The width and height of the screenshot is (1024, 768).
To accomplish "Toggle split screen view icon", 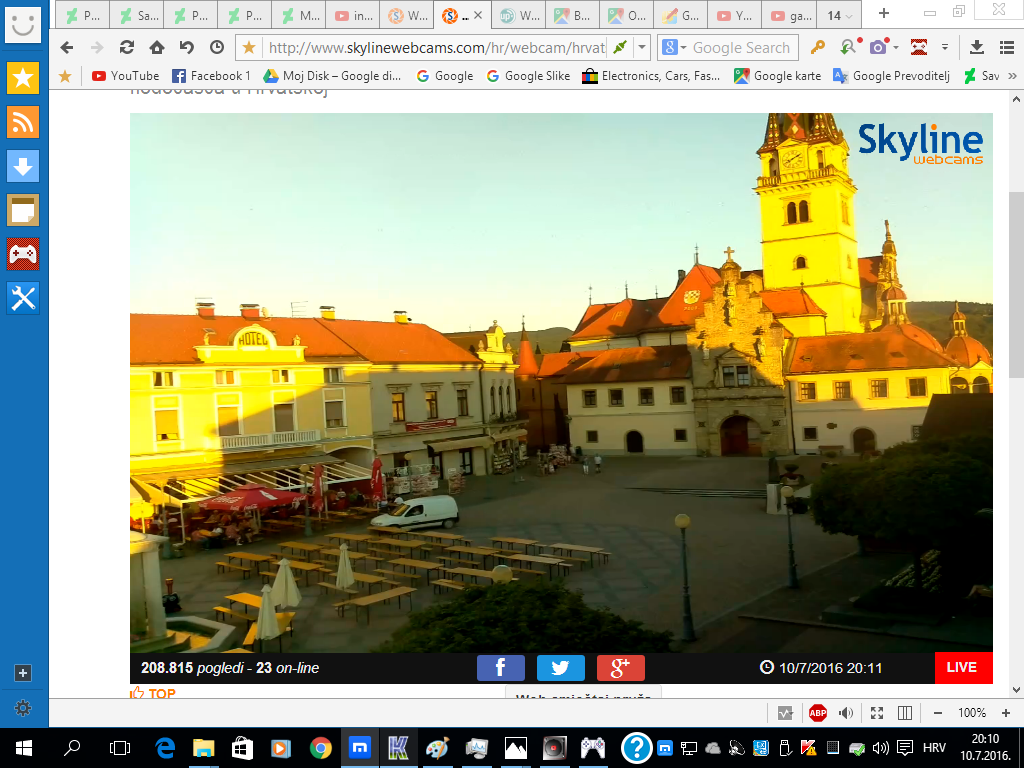I will coord(904,712).
